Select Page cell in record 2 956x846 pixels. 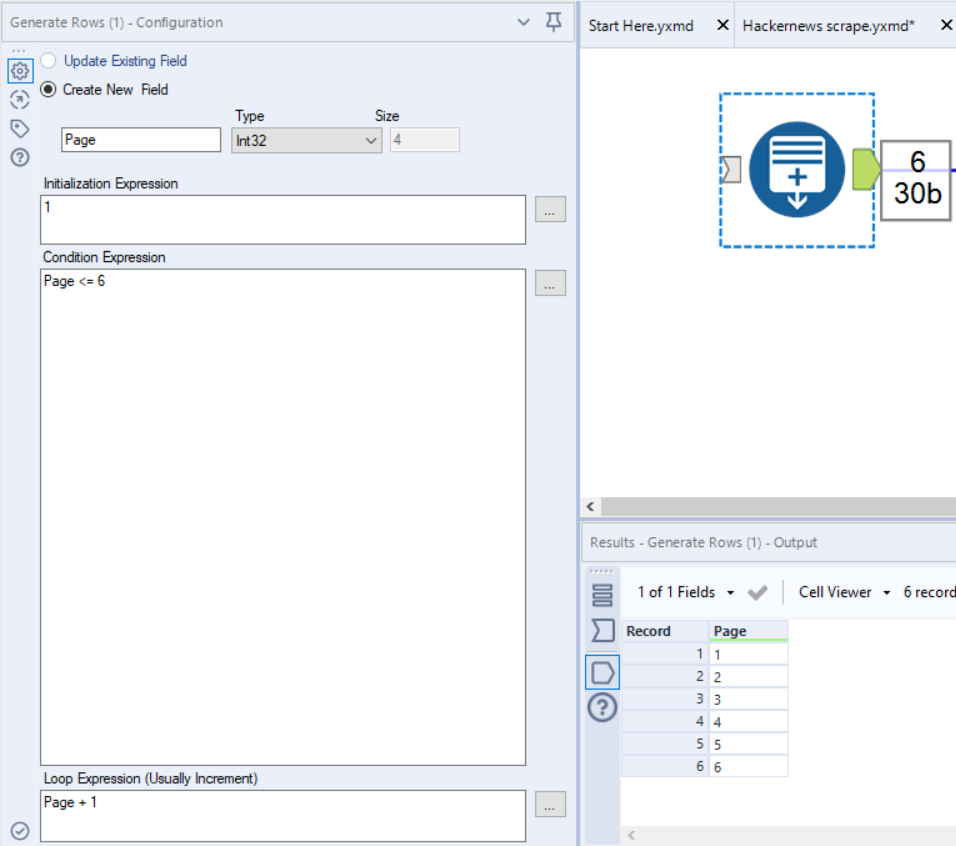coord(748,677)
